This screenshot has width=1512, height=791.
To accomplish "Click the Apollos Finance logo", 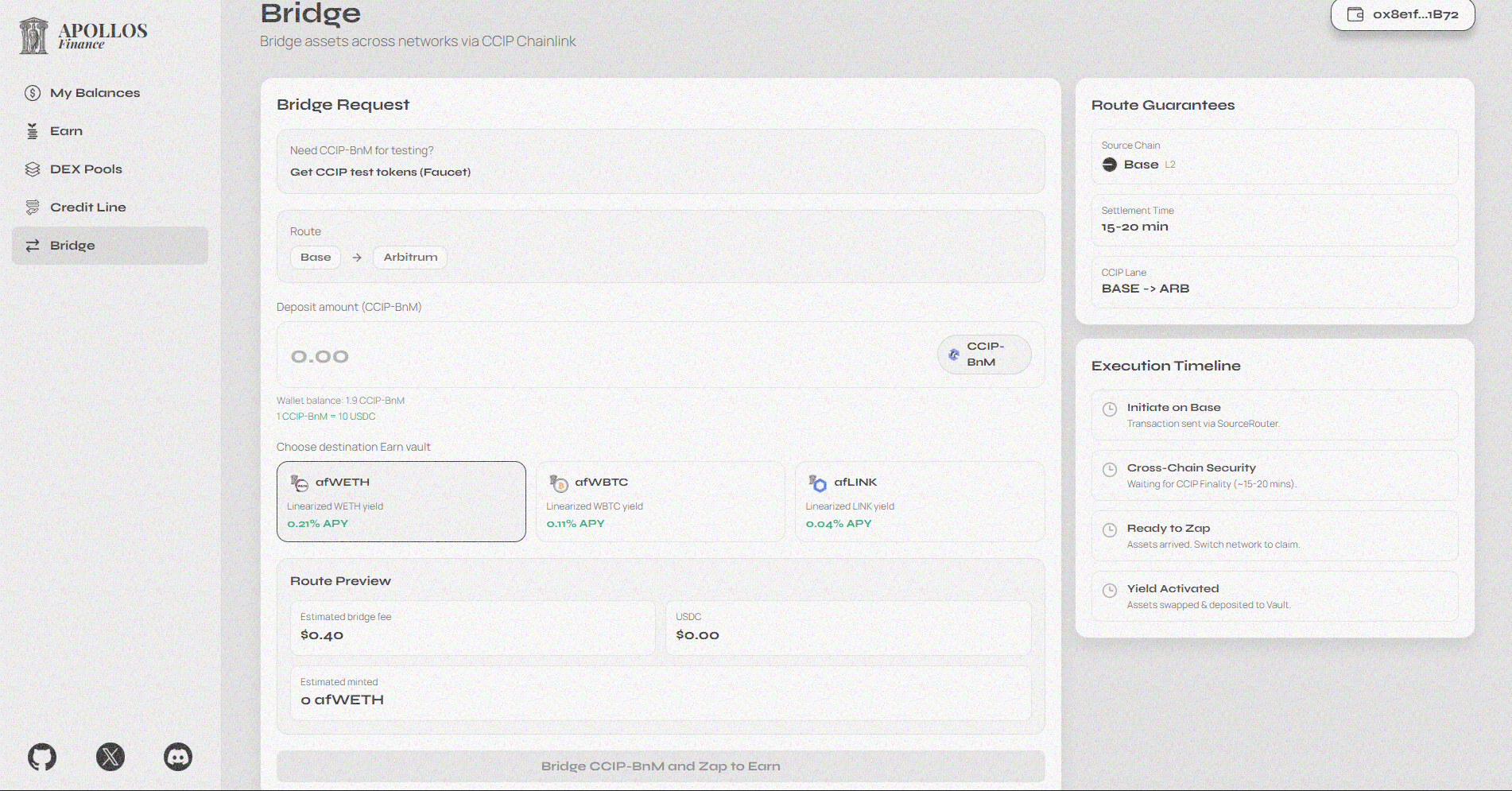I will pyautogui.click(x=83, y=36).
